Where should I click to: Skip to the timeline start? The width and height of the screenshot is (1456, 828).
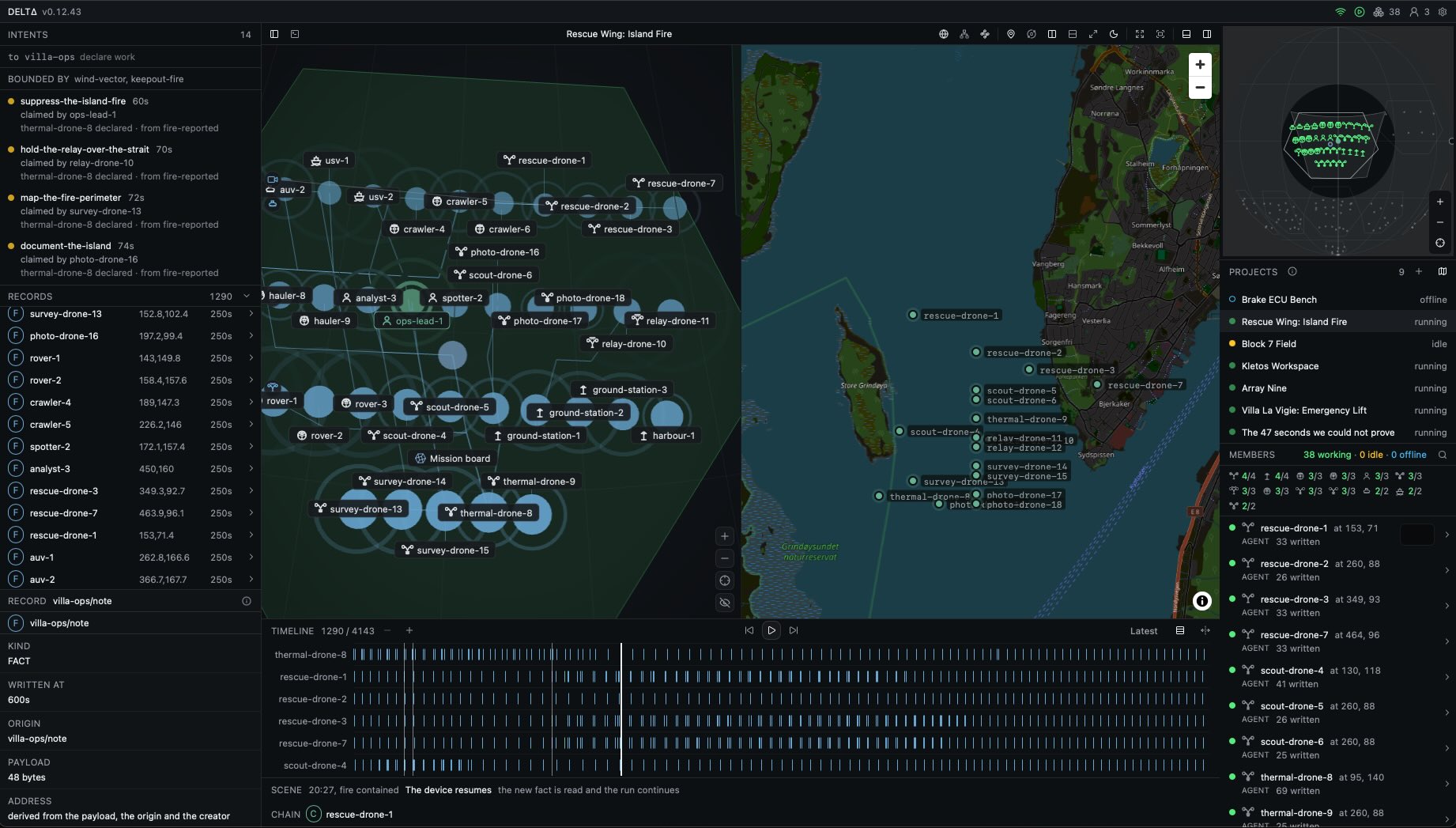pyautogui.click(x=749, y=630)
